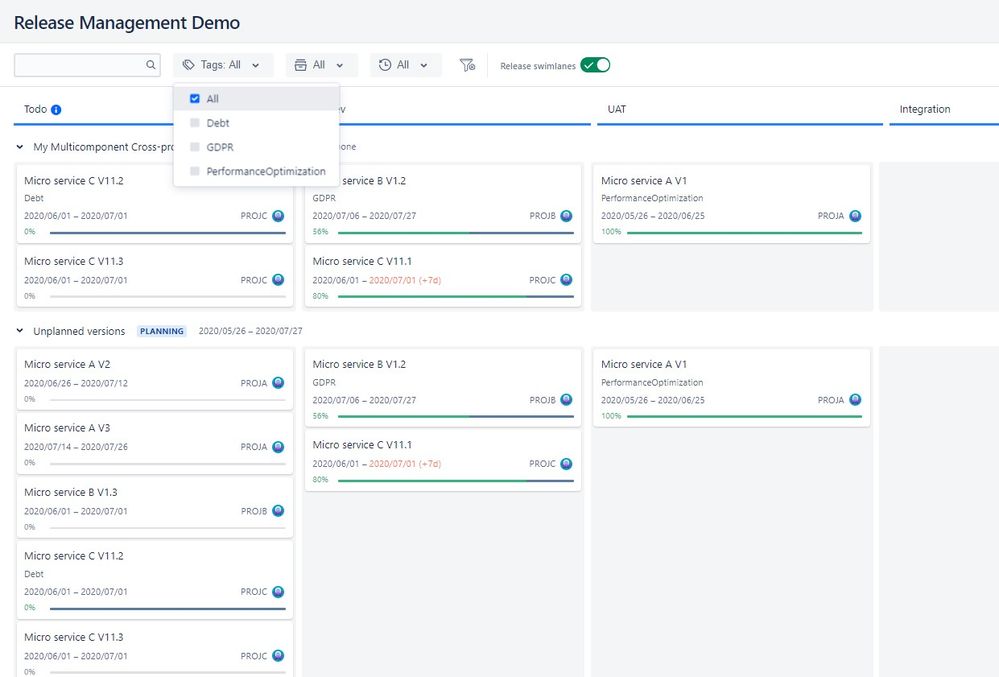
Task: Collapse the Unplanned versions swimlane
Action: (x=20, y=331)
